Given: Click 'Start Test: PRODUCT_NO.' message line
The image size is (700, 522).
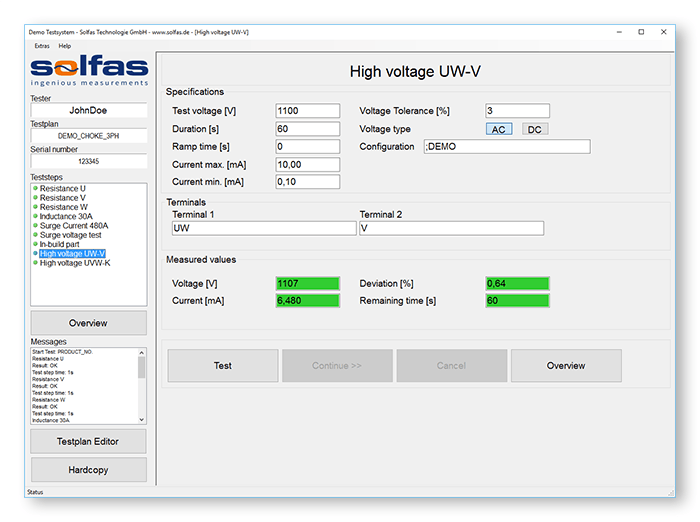Looking at the screenshot, I should click(62, 352).
